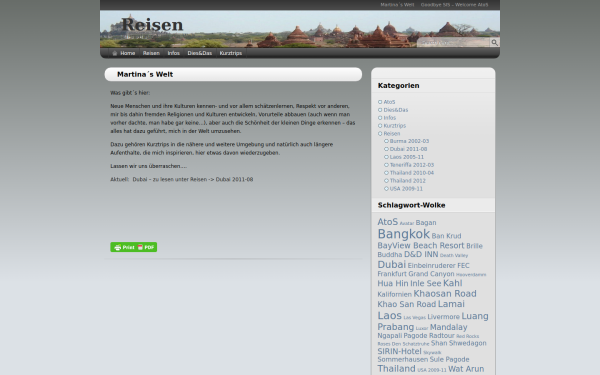Select the Kahl tag
Viewport: 600px width, 375px height.
(453, 283)
